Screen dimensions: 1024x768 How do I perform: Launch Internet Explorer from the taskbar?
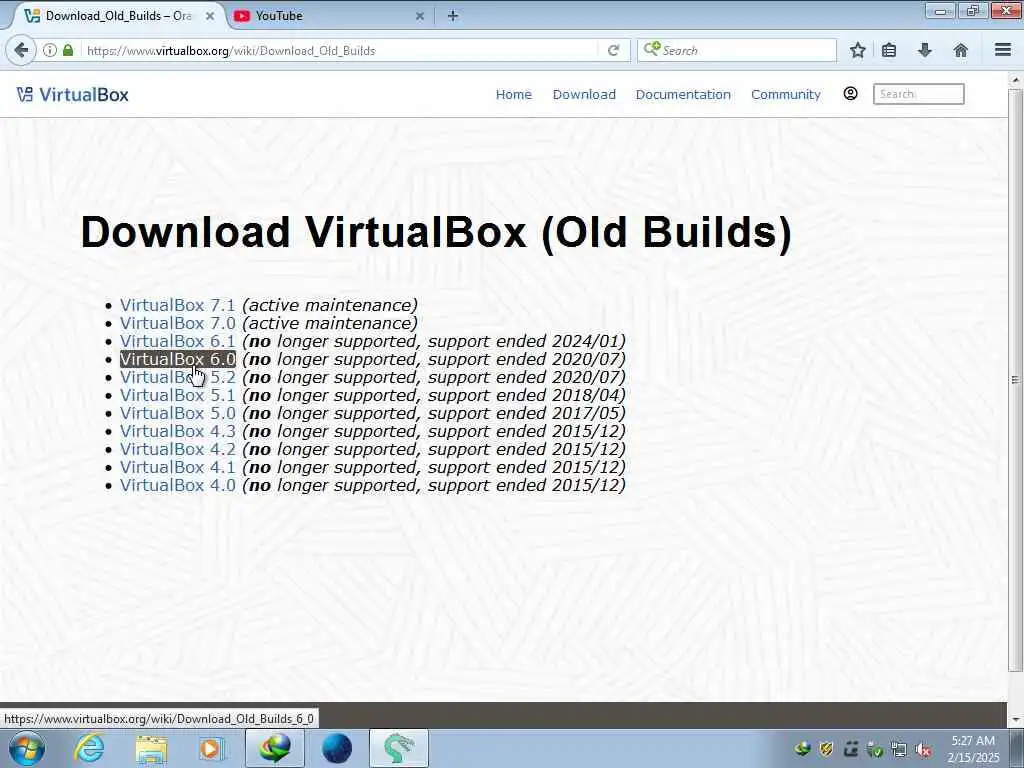pos(89,748)
